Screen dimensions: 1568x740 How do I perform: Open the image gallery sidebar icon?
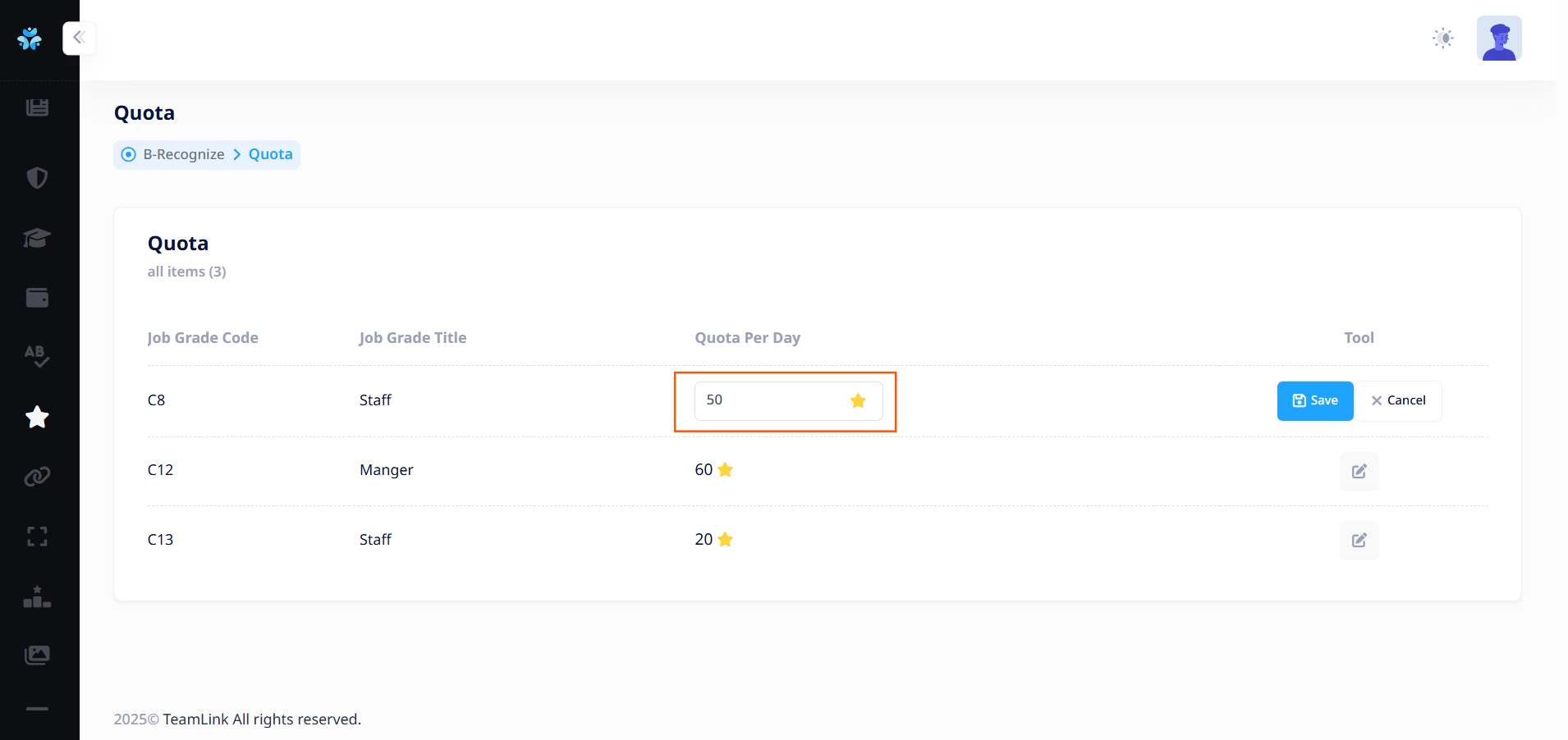[x=37, y=655]
